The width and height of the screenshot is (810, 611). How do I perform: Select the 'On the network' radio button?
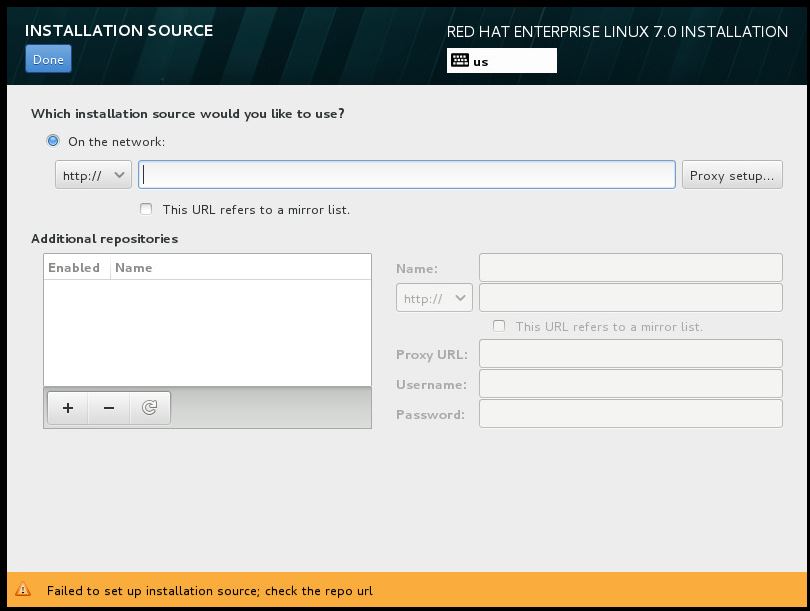point(53,141)
